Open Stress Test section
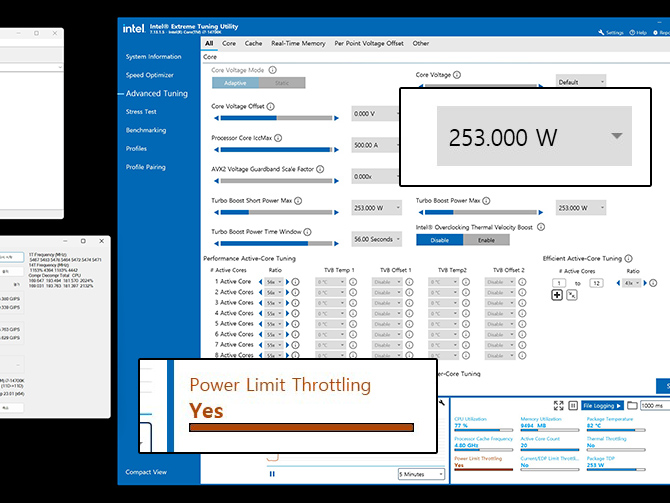670x503 pixels. [x=141, y=112]
